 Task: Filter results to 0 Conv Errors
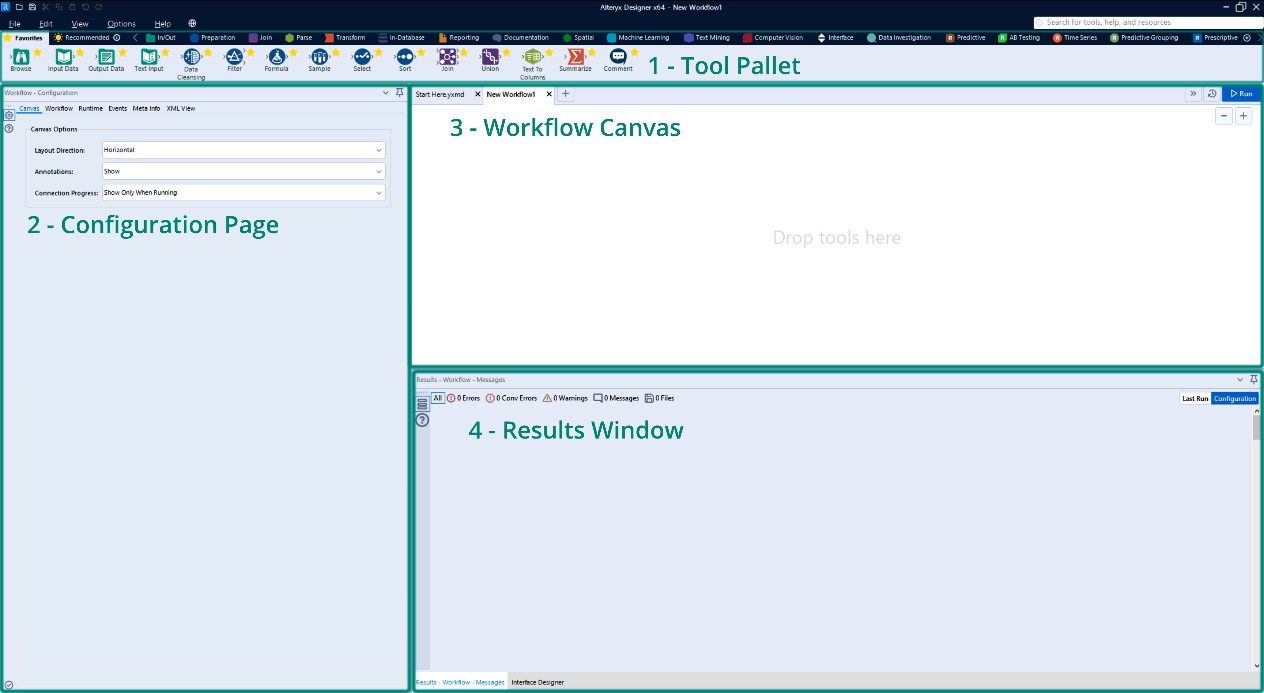coord(511,398)
